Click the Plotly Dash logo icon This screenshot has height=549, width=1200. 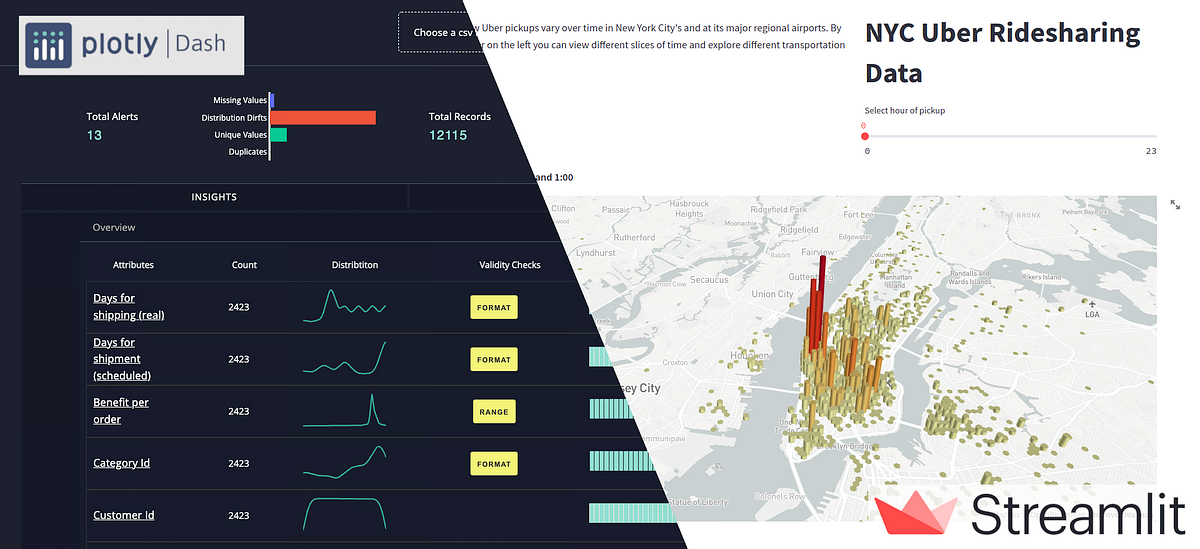[48, 45]
